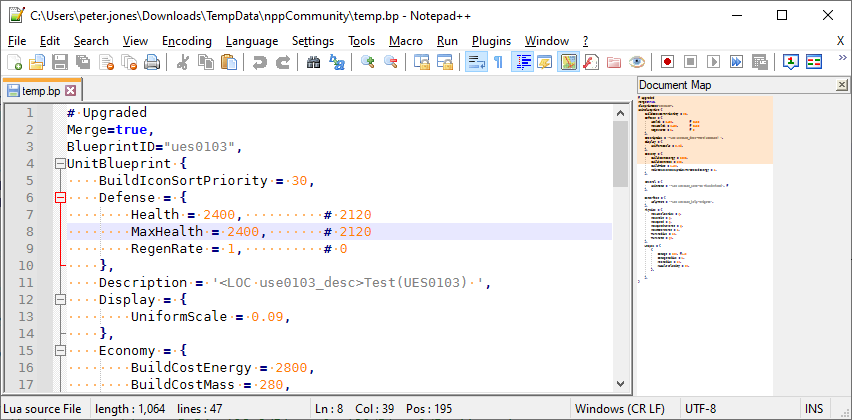Open the Language menu
The width and height of the screenshot is (852, 420).
pos(252,41)
